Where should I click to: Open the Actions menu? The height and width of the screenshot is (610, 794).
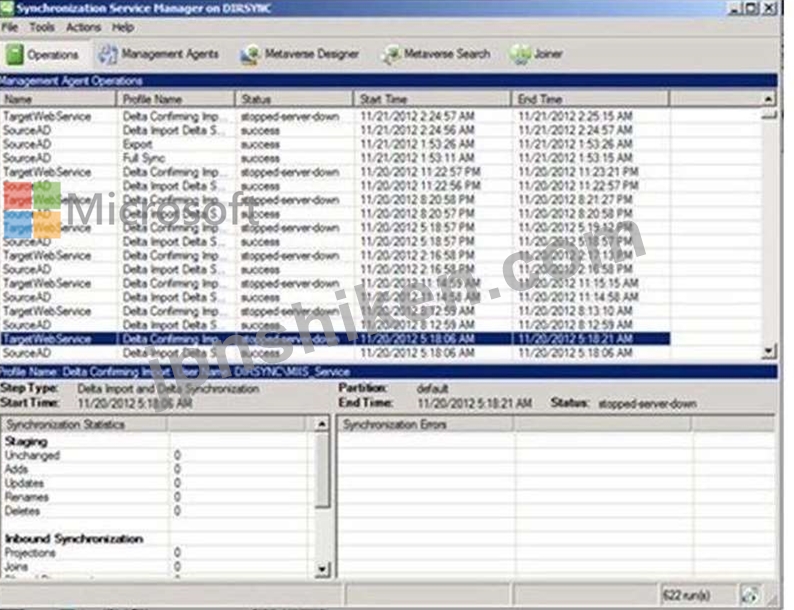84,27
